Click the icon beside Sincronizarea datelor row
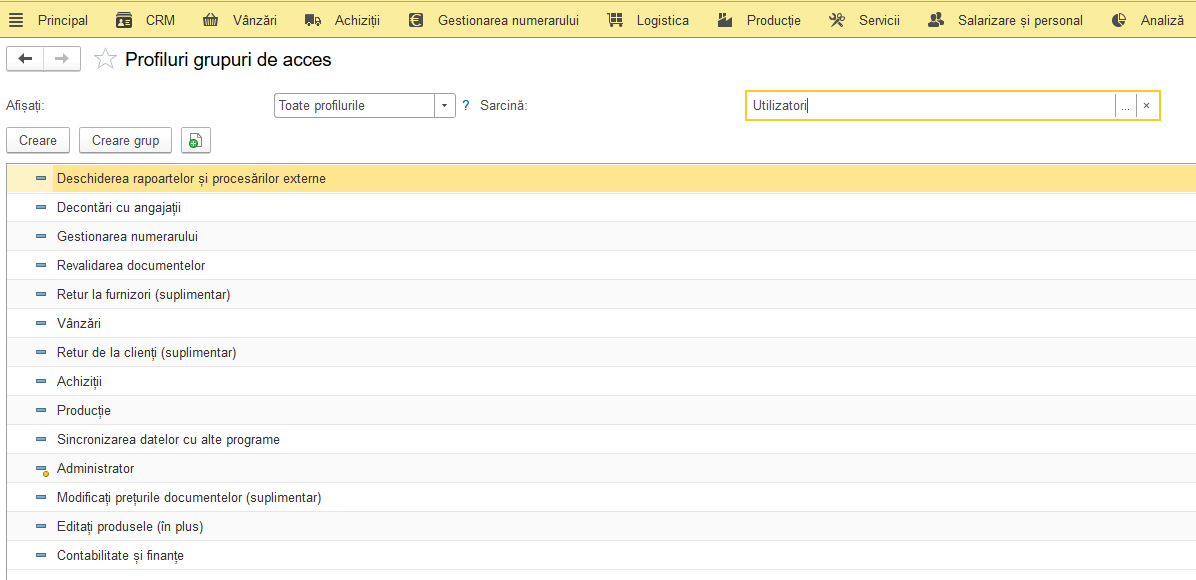 tap(41, 440)
